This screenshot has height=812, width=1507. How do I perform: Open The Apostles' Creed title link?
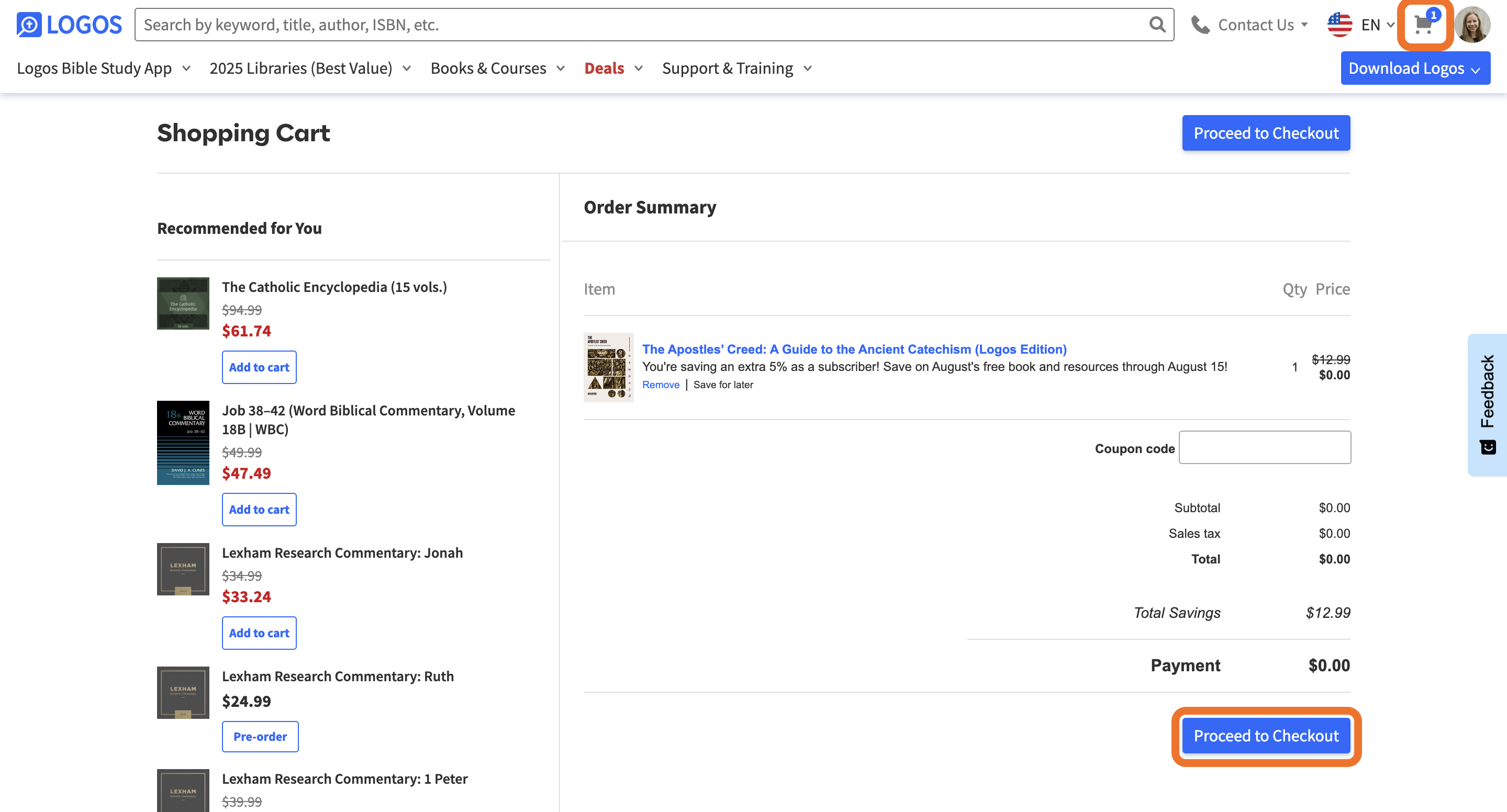(x=854, y=349)
